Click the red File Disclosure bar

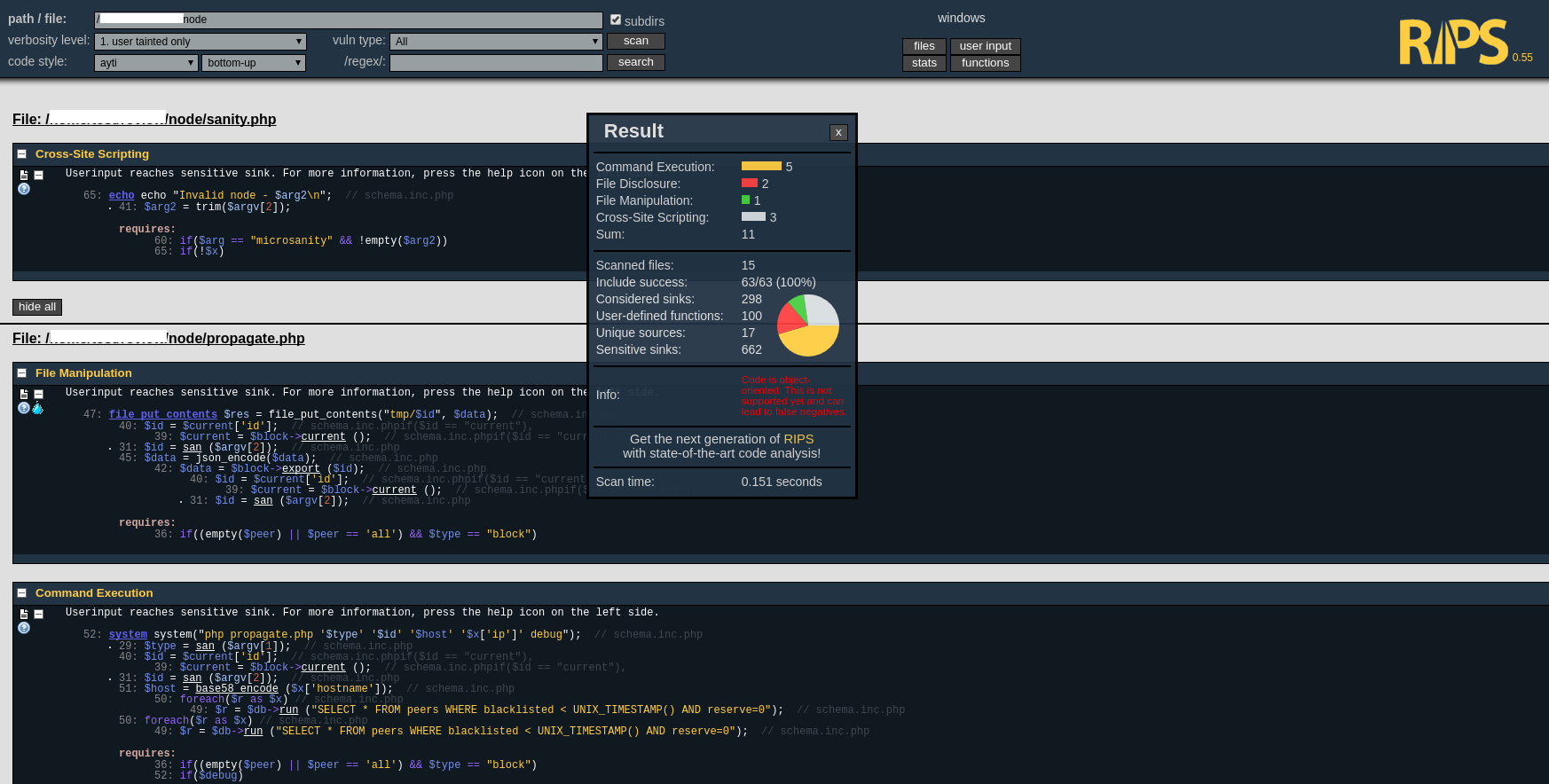[x=750, y=183]
